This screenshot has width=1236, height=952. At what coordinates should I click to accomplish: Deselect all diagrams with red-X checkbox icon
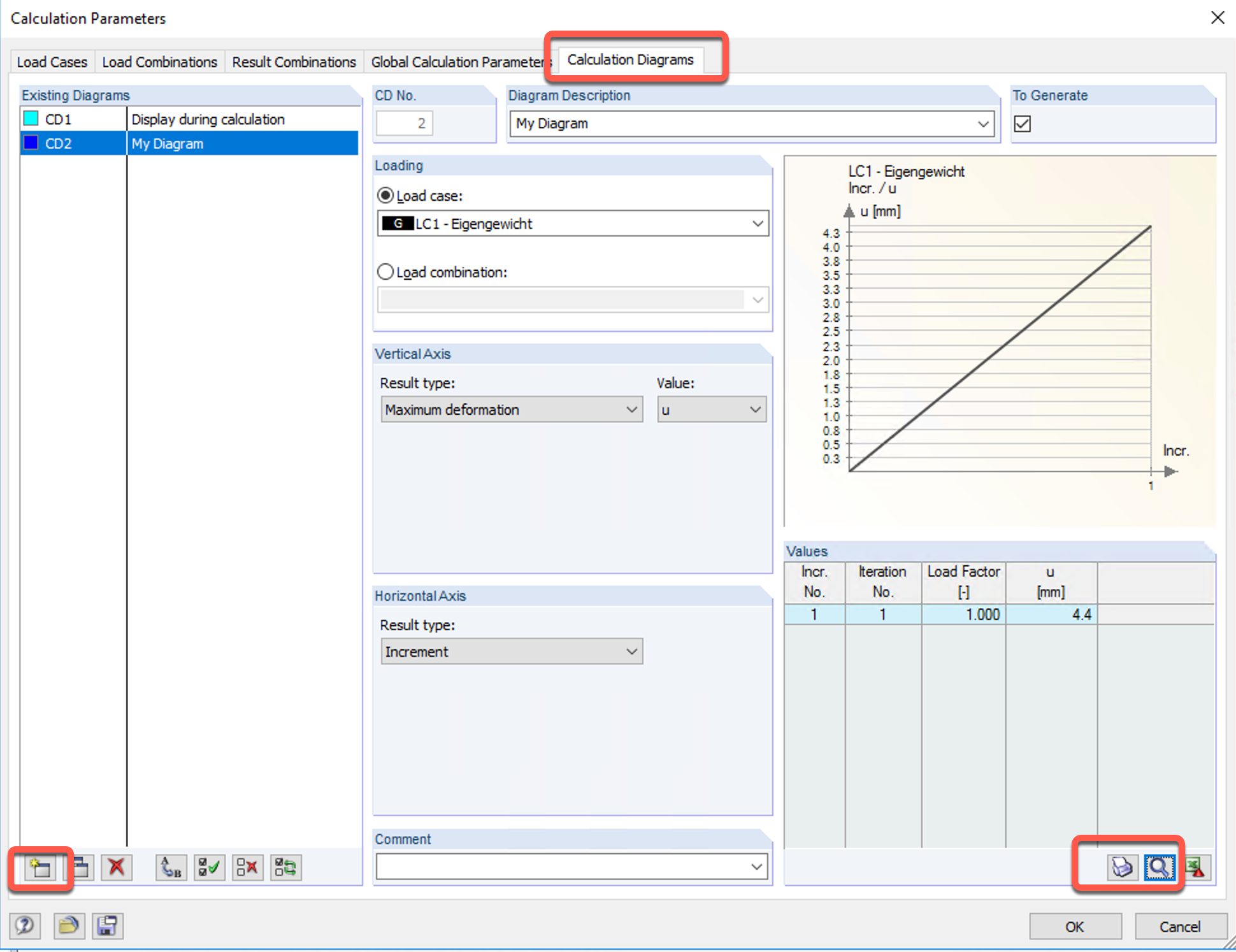[x=247, y=867]
